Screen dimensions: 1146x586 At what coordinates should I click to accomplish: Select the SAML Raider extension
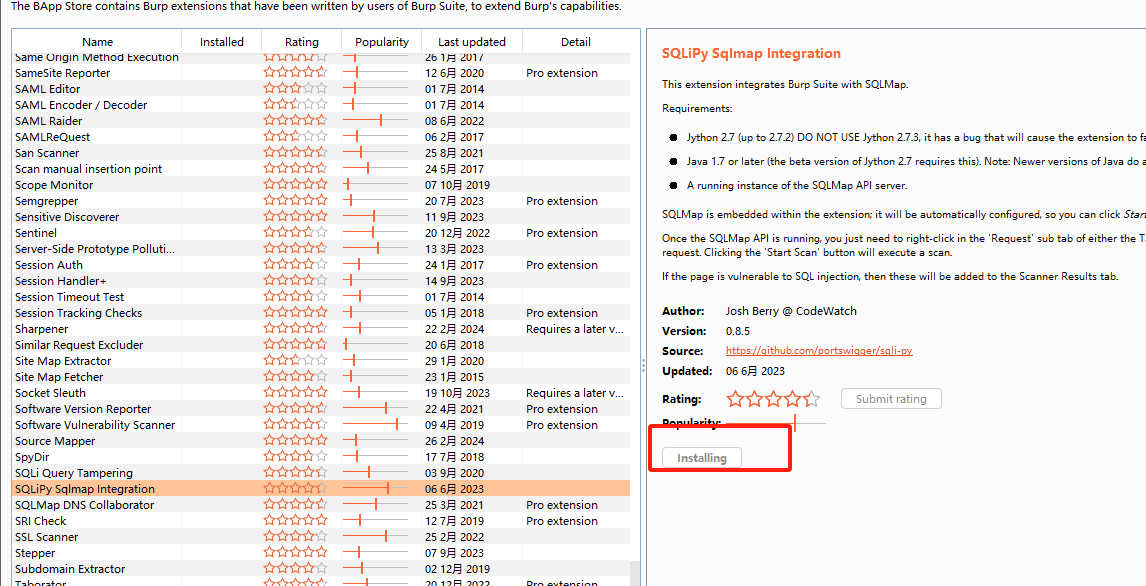tap(322, 121)
